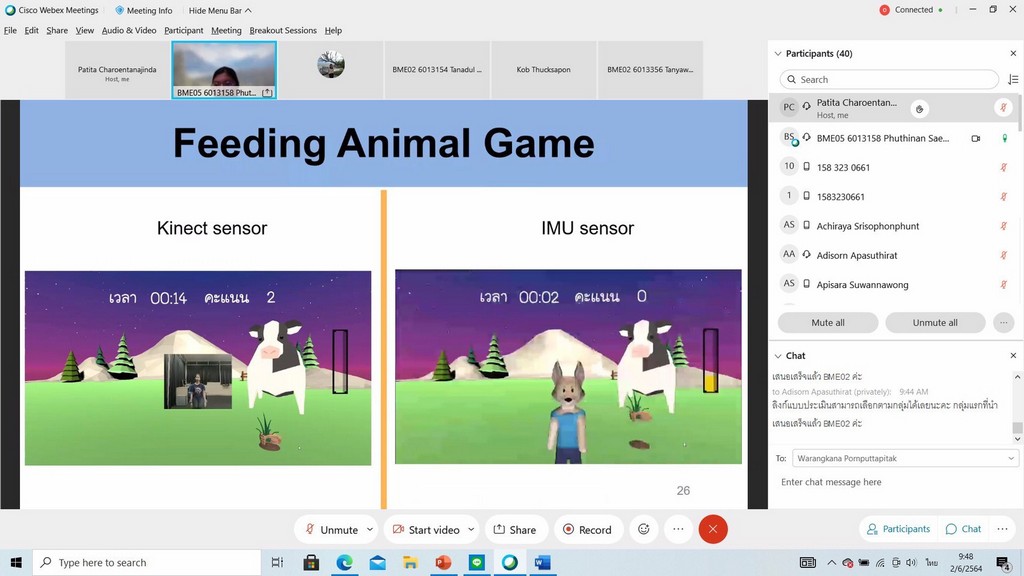Click the participant search field
The width and height of the screenshot is (1024, 576).
click(x=889, y=80)
